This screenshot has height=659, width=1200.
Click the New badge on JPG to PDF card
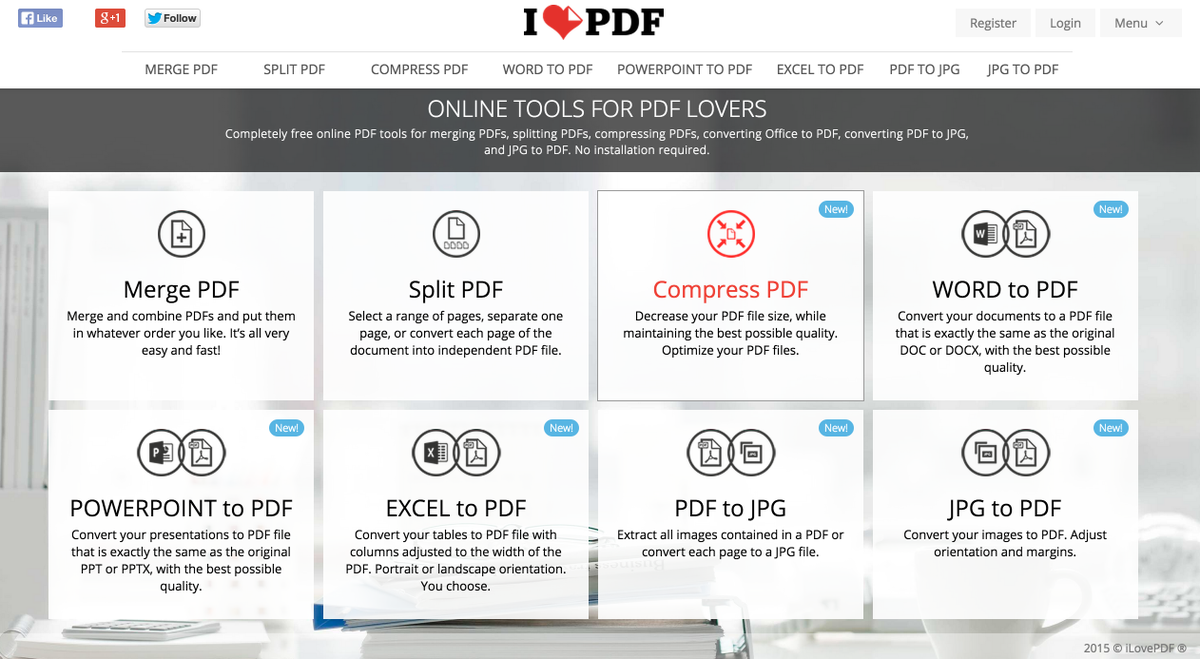1111,428
